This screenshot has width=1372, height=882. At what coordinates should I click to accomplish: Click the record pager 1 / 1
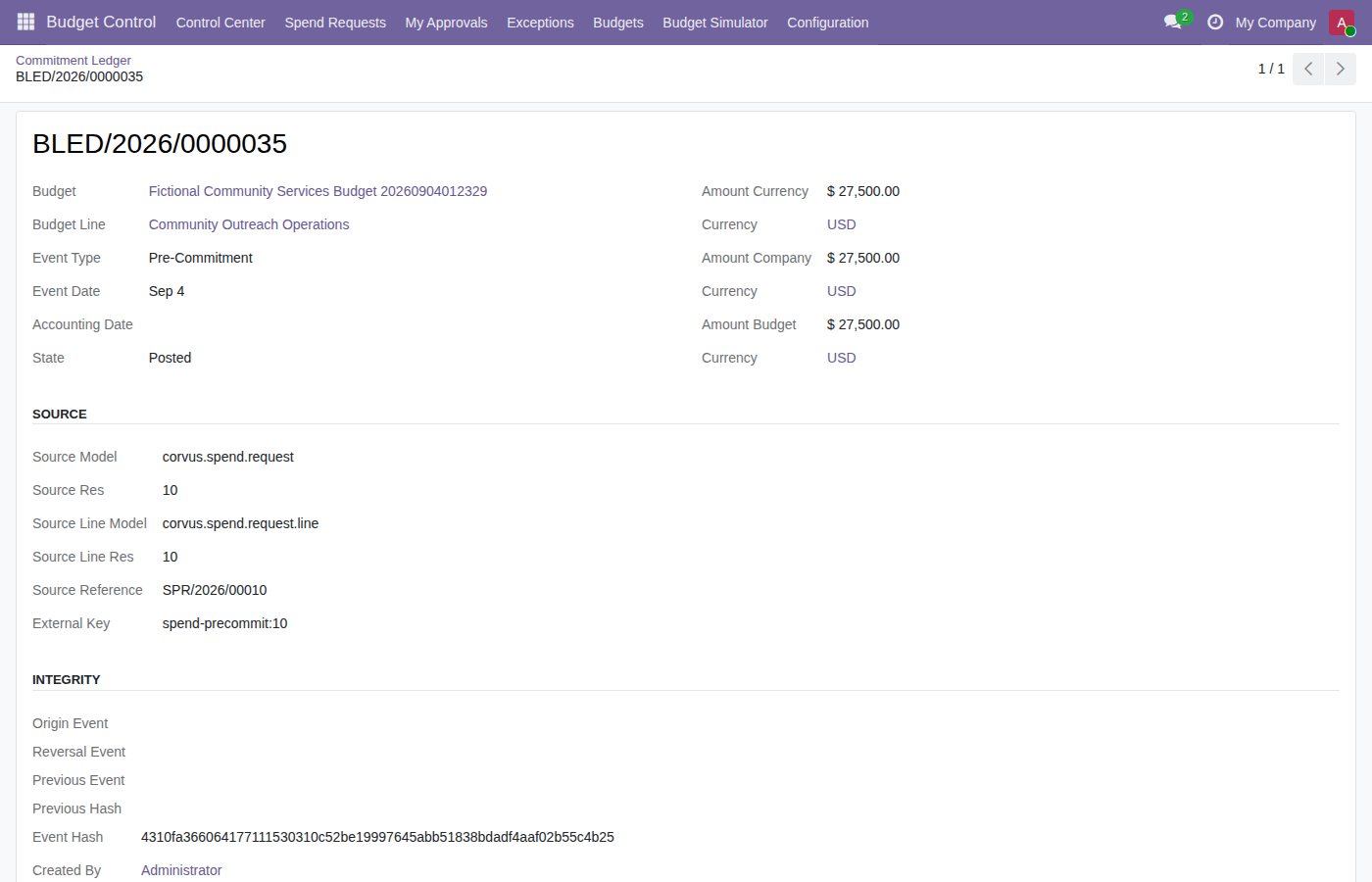tap(1271, 69)
